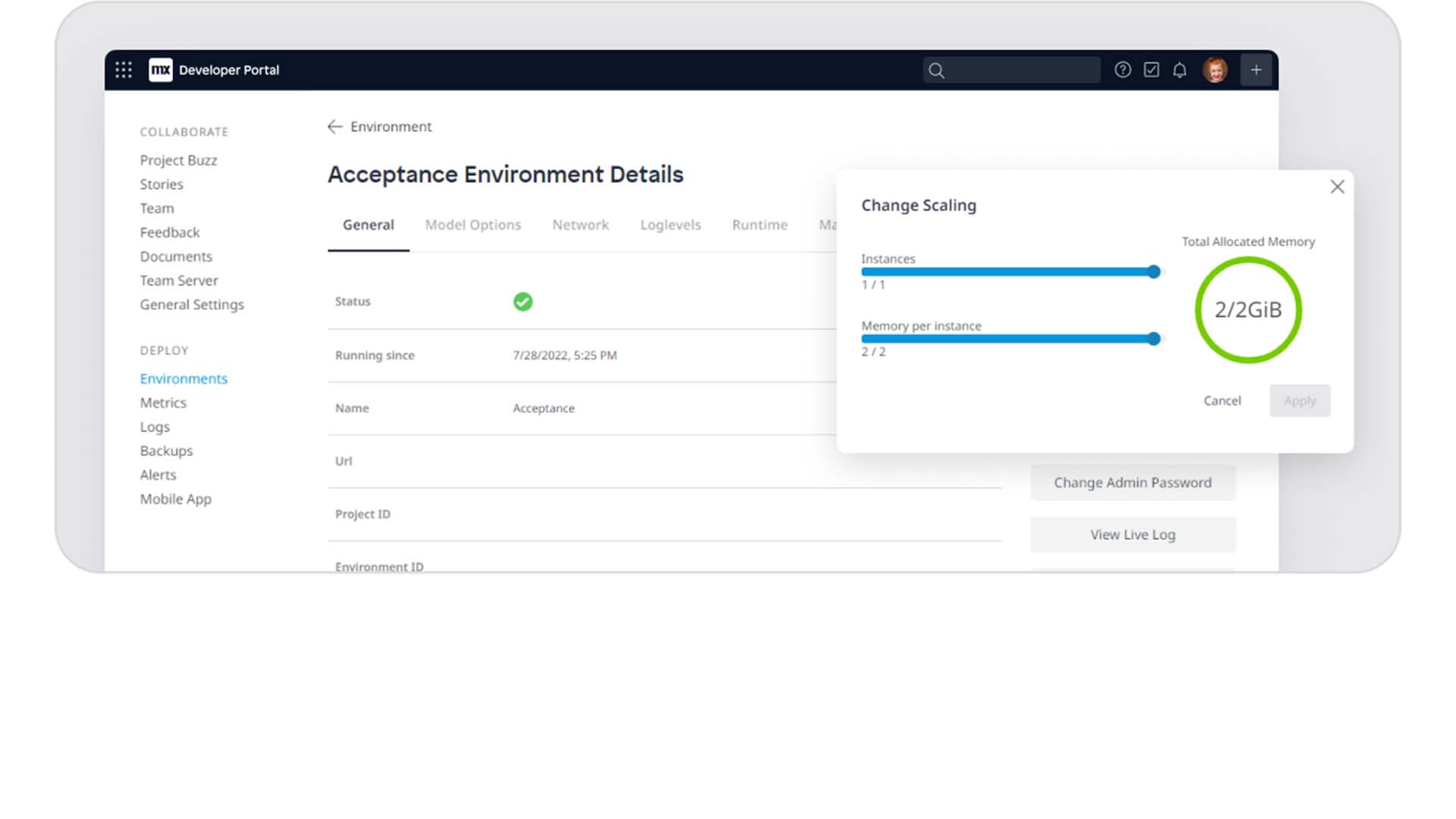Click the help/question mark icon

pos(1123,70)
